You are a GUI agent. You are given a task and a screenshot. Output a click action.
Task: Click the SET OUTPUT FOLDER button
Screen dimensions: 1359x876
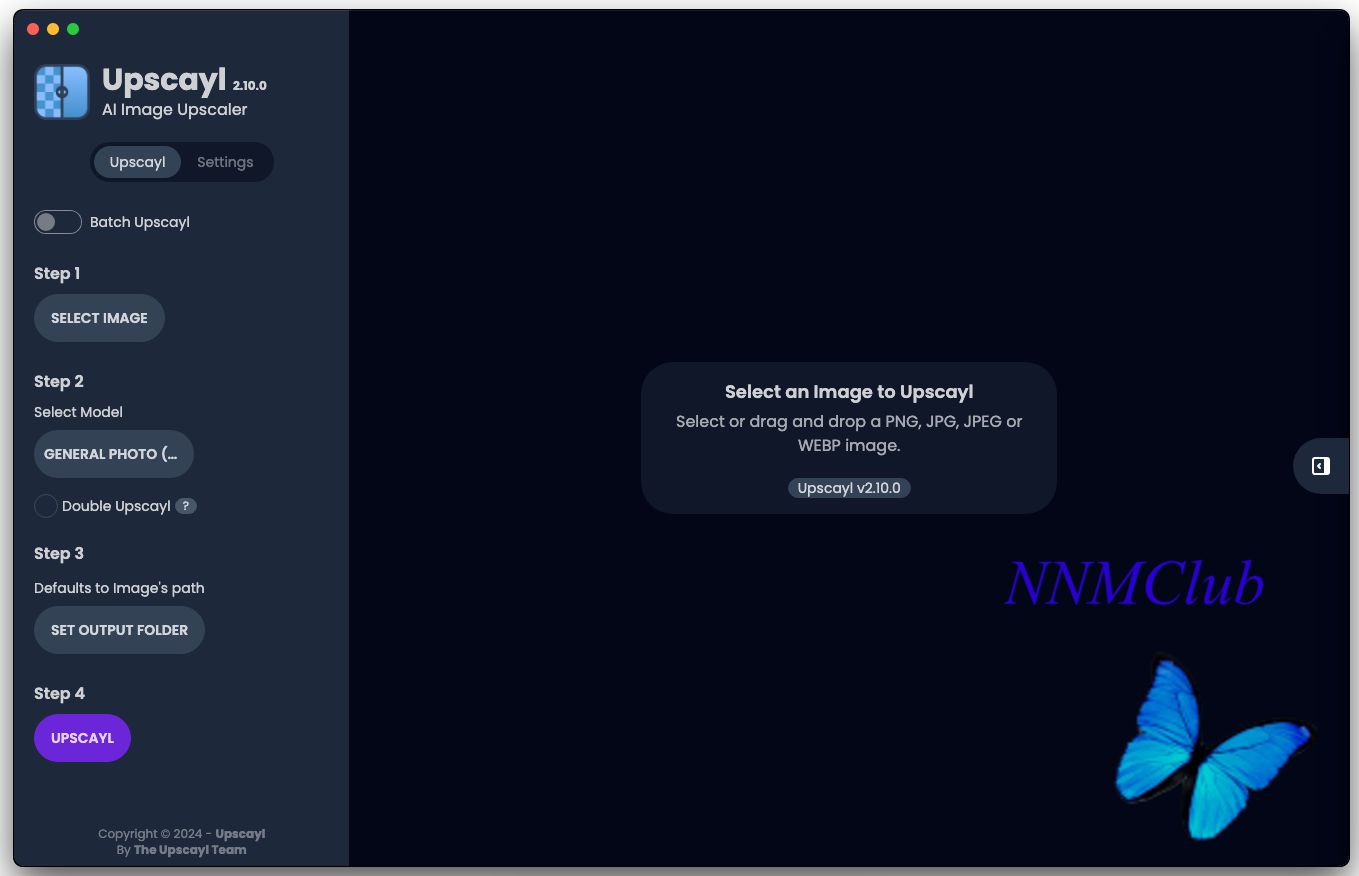(119, 630)
